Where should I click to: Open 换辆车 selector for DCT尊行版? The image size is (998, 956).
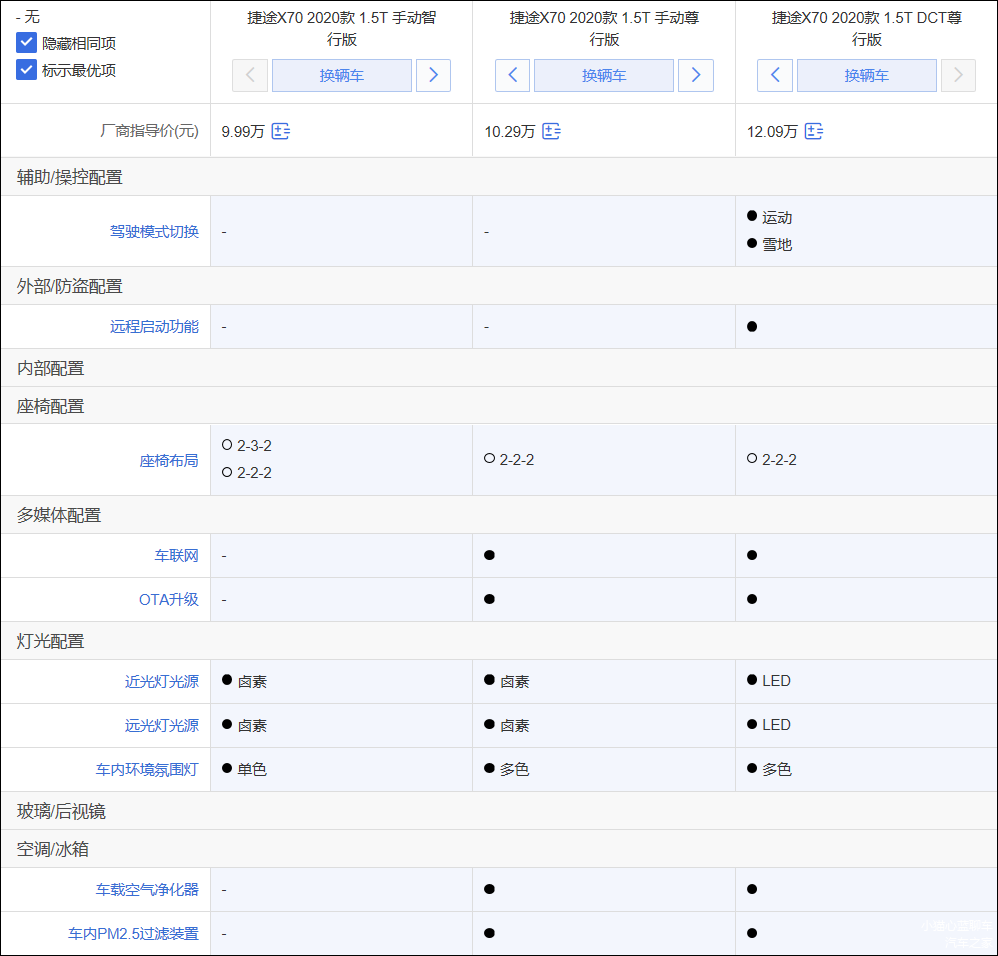866,76
